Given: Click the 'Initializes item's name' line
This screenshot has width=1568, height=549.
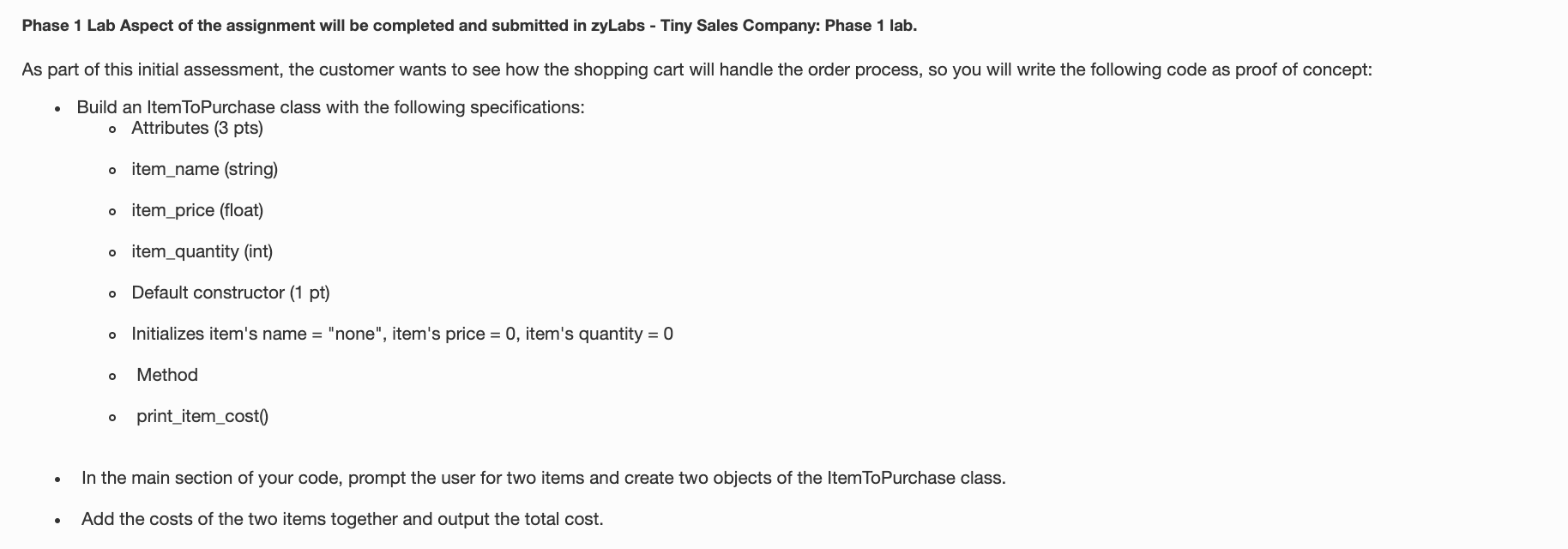Looking at the screenshot, I should point(402,334).
